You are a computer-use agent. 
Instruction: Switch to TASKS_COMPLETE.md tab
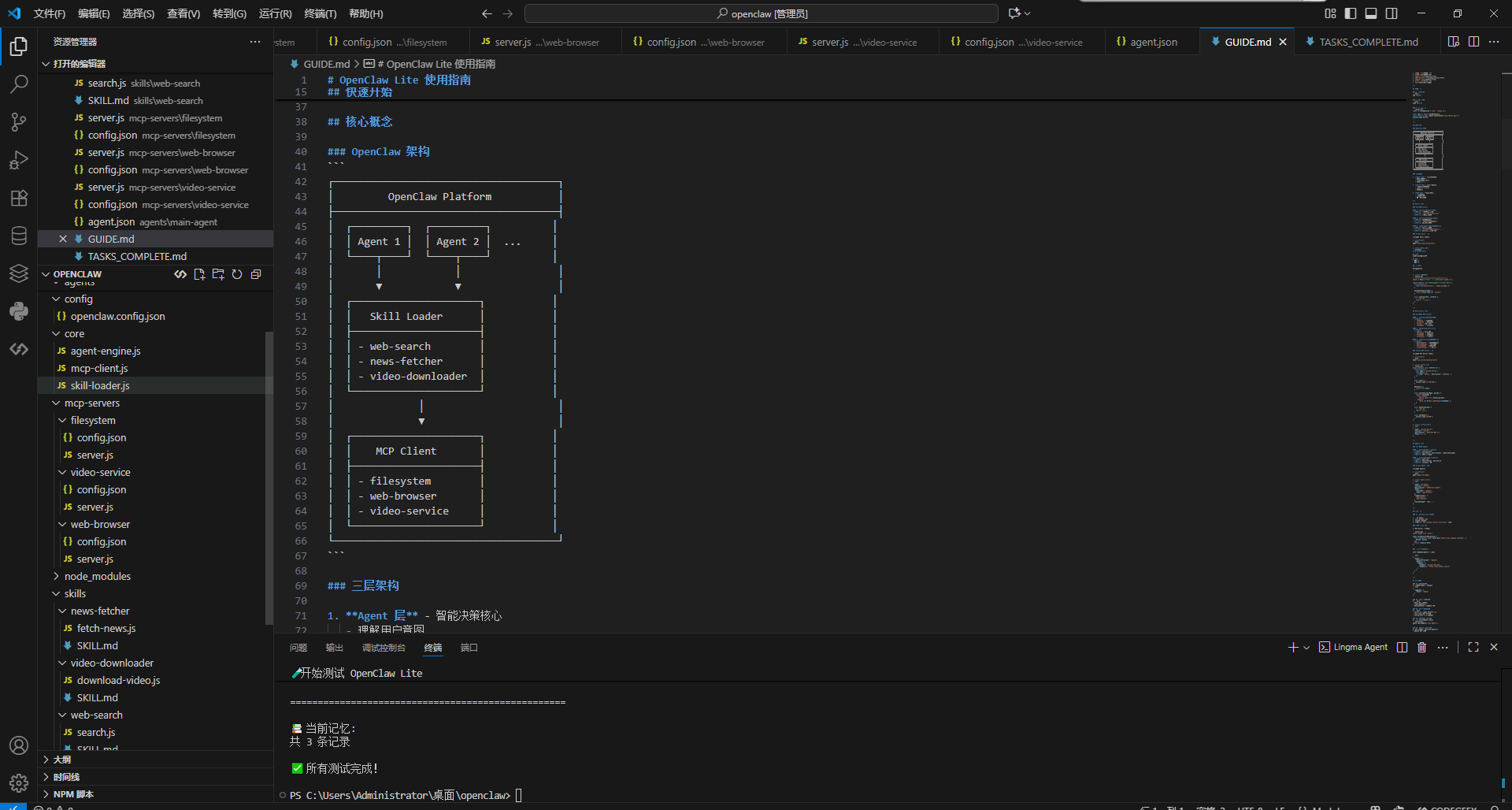(x=1368, y=42)
